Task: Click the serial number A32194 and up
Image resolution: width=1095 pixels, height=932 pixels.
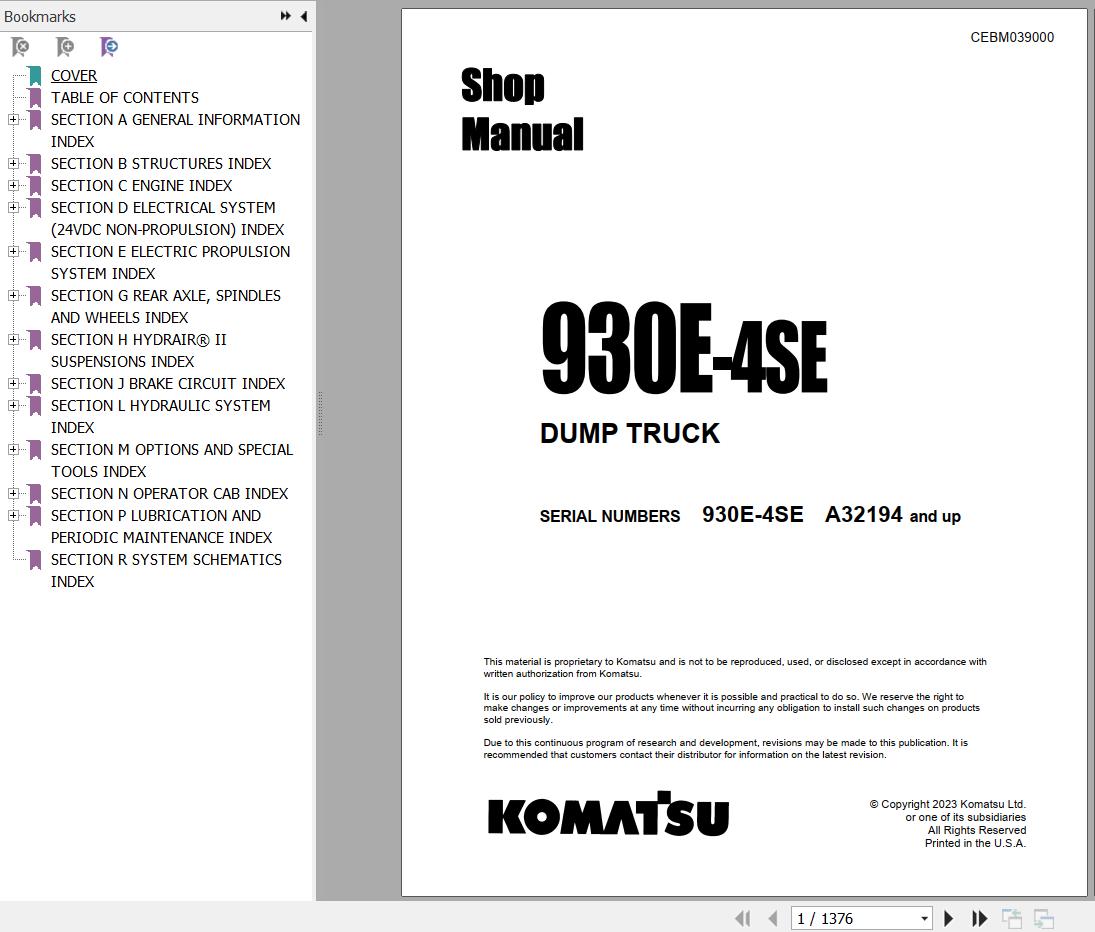Action: pos(892,515)
